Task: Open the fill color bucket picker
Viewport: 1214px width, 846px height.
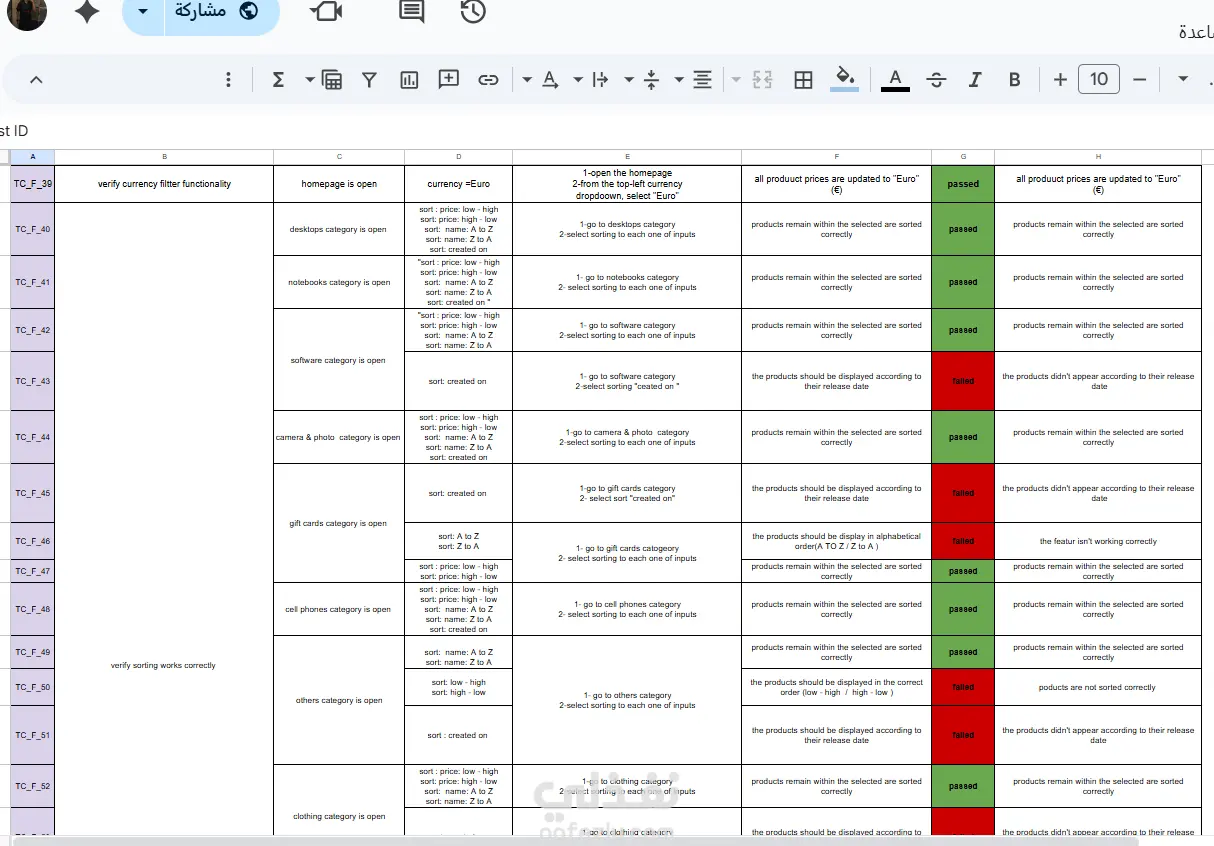Action: coord(845,79)
